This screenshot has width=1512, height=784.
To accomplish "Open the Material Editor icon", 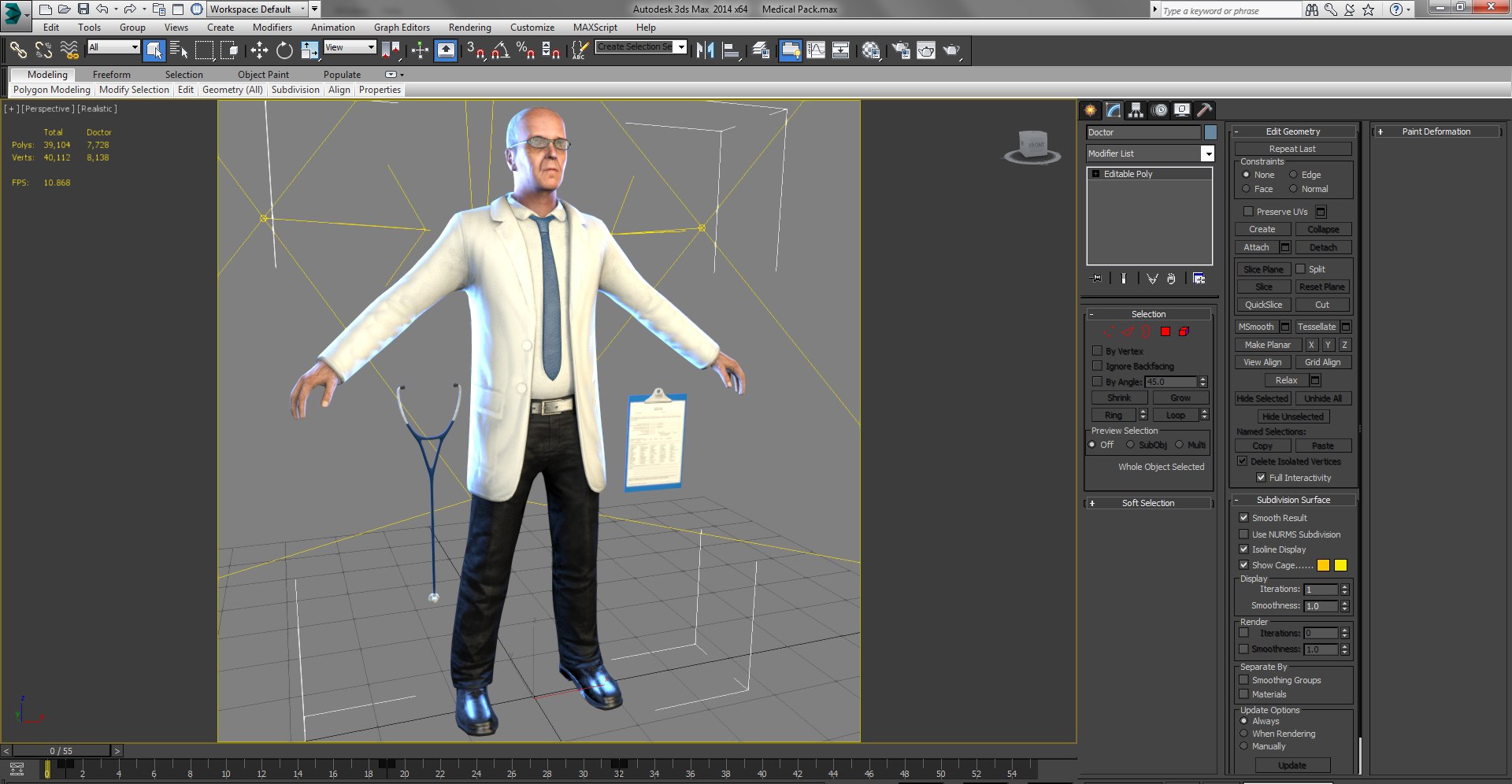I will (x=870, y=50).
